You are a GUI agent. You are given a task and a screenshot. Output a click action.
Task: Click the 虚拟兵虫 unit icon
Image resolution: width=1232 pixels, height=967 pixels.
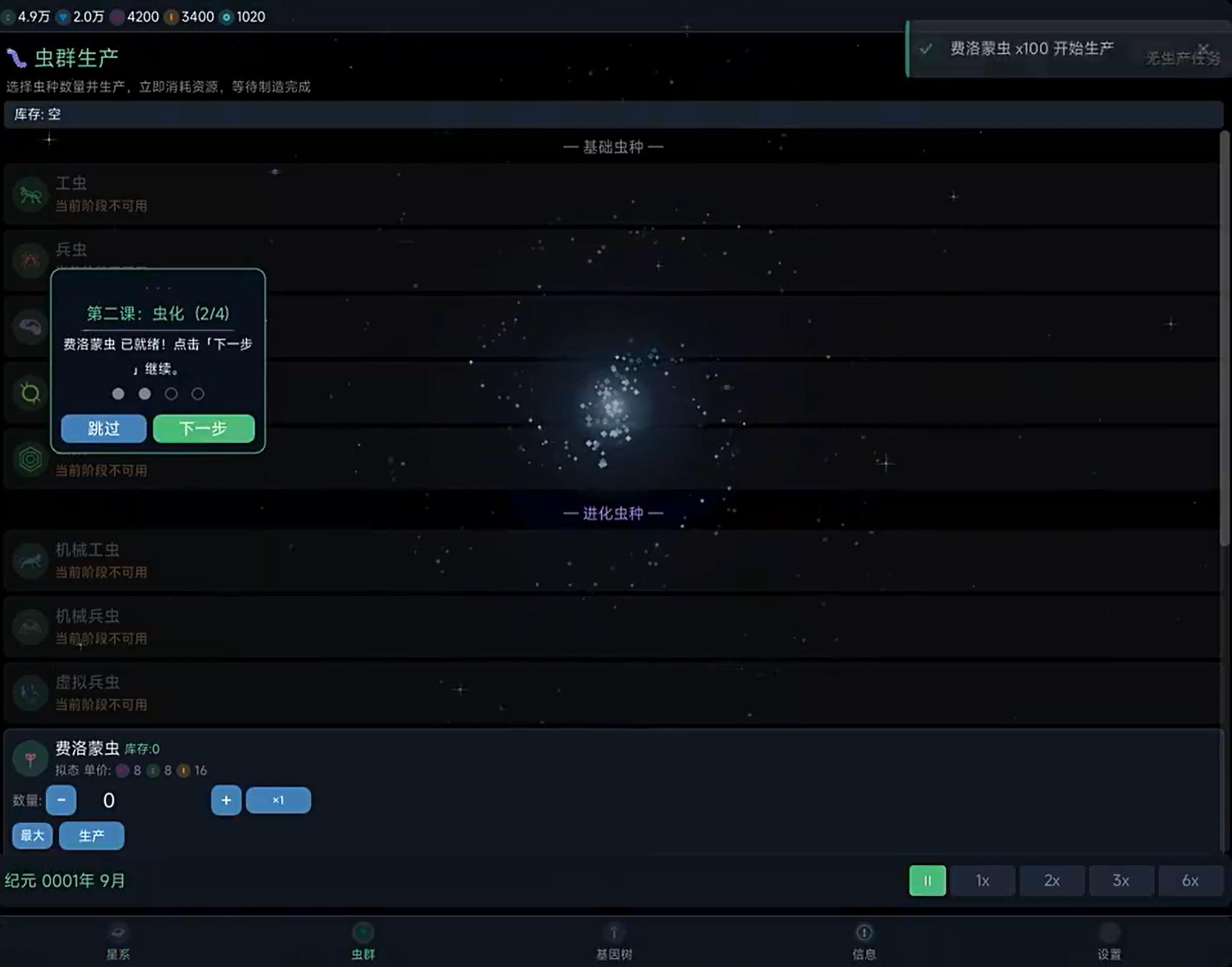pos(30,693)
